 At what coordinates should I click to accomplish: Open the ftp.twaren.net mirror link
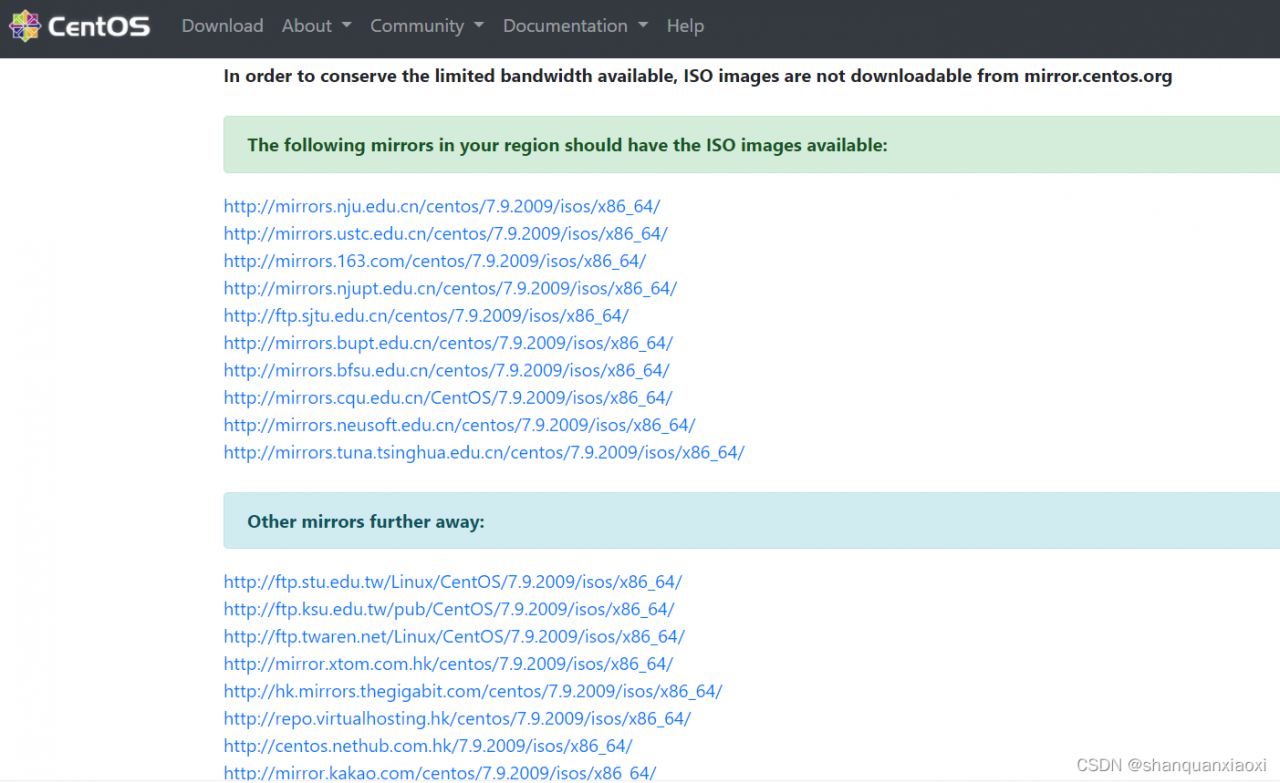[x=454, y=637]
